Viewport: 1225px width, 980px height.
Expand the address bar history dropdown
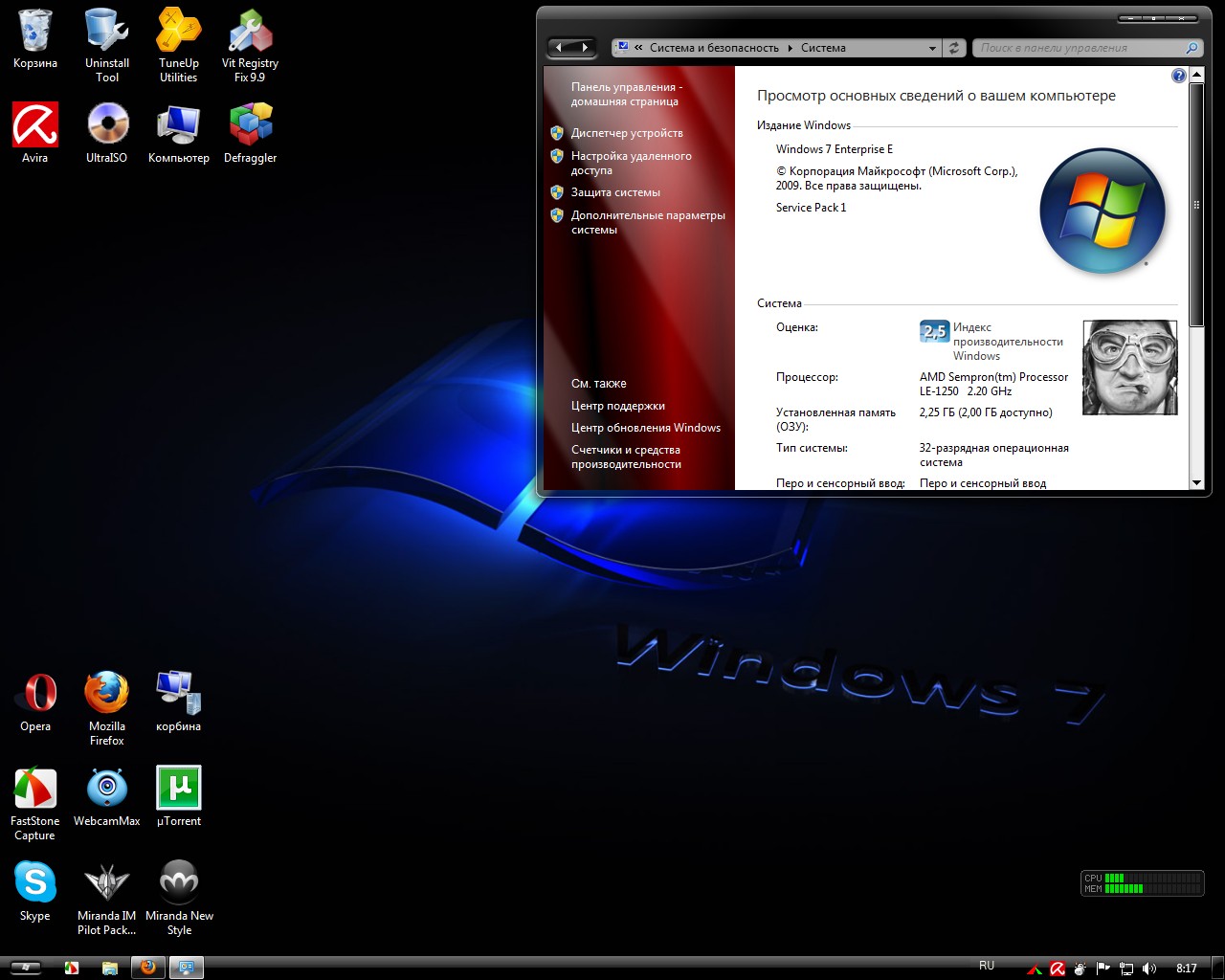coord(932,48)
